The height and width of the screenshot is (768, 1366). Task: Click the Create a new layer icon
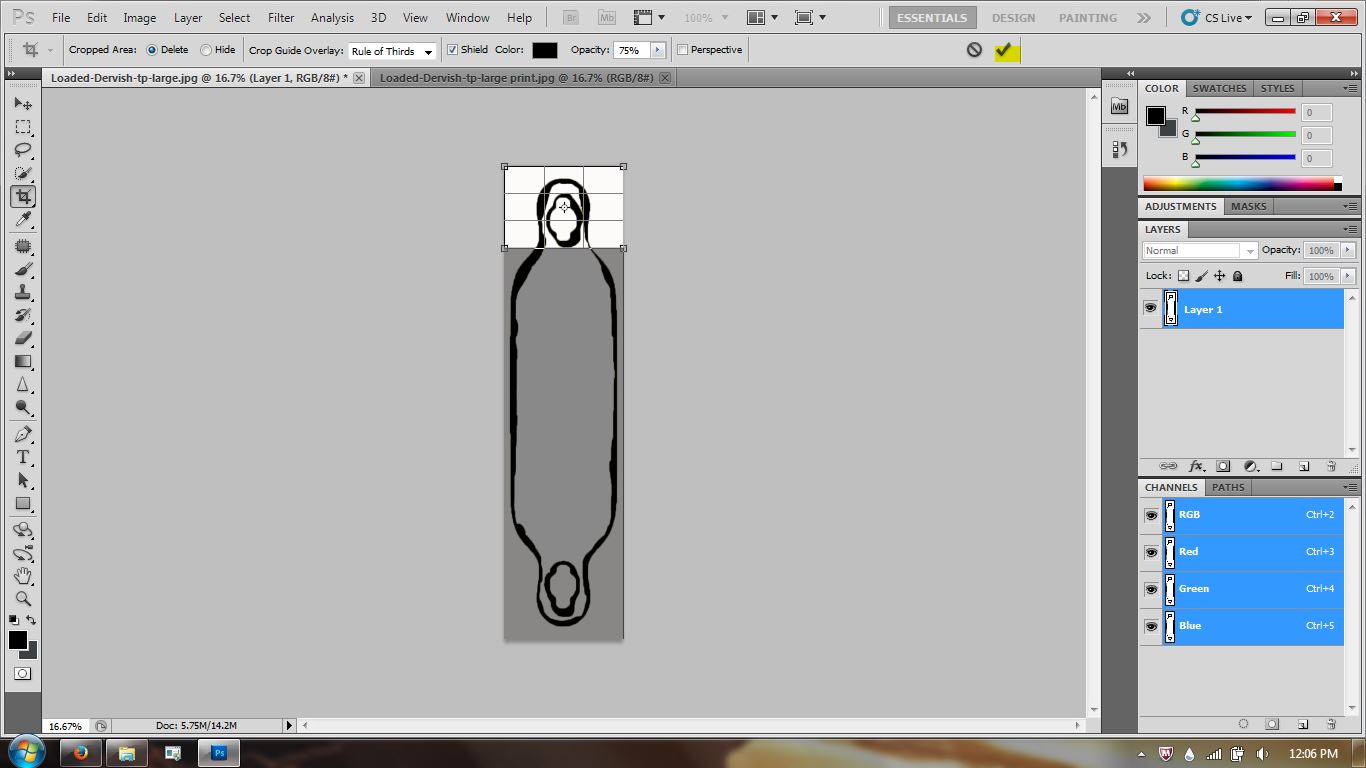pos(1304,466)
